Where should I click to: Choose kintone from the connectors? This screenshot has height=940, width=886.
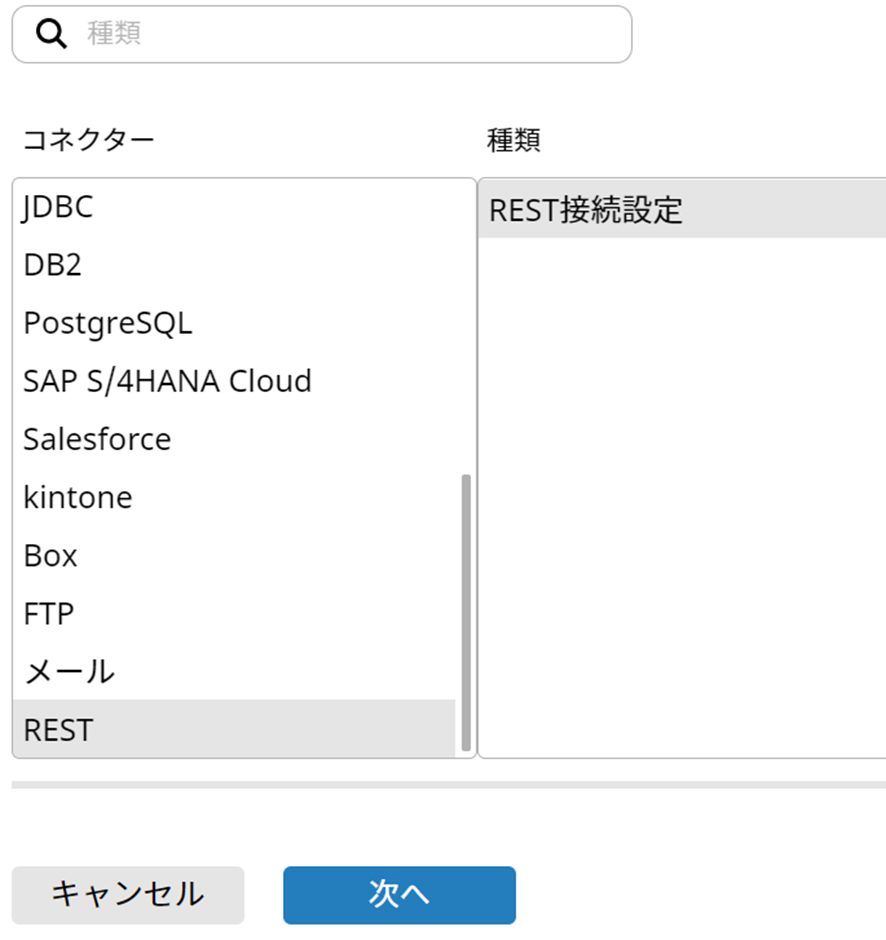click(78, 497)
